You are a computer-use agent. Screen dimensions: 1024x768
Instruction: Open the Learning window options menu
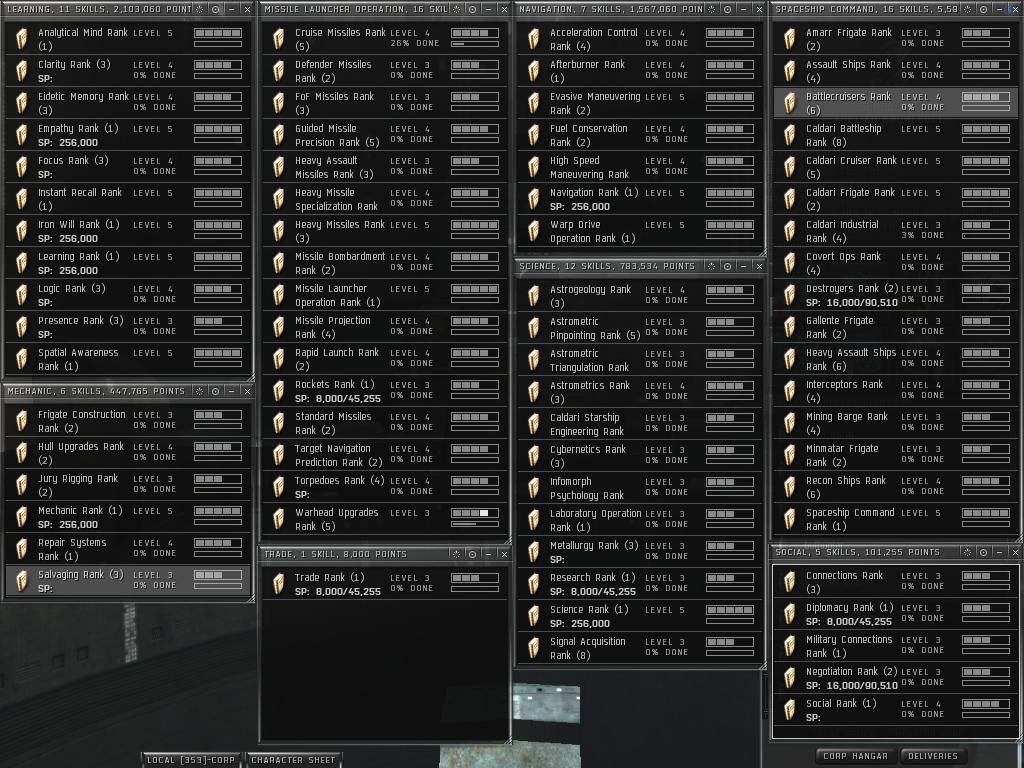point(200,9)
